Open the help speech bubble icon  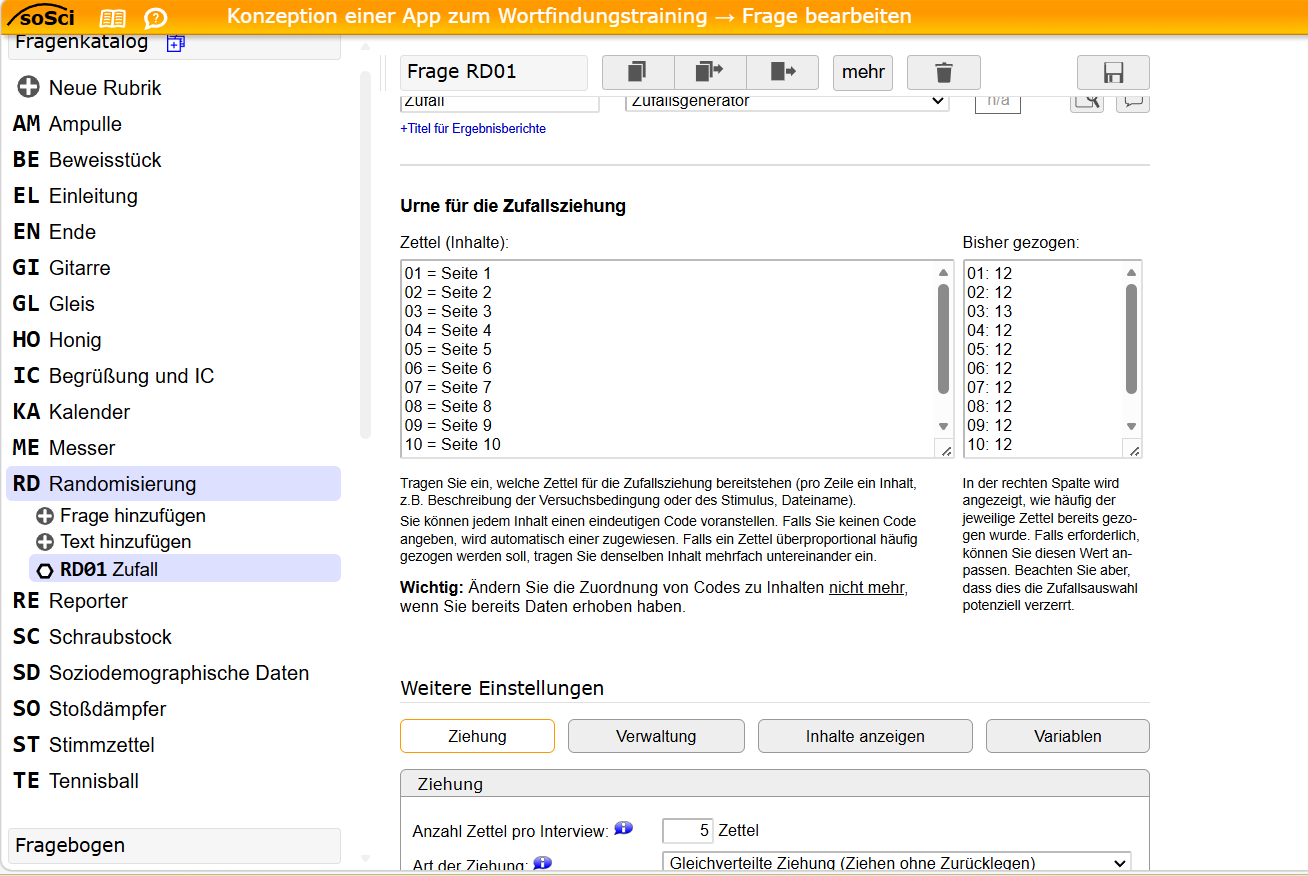[155, 18]
